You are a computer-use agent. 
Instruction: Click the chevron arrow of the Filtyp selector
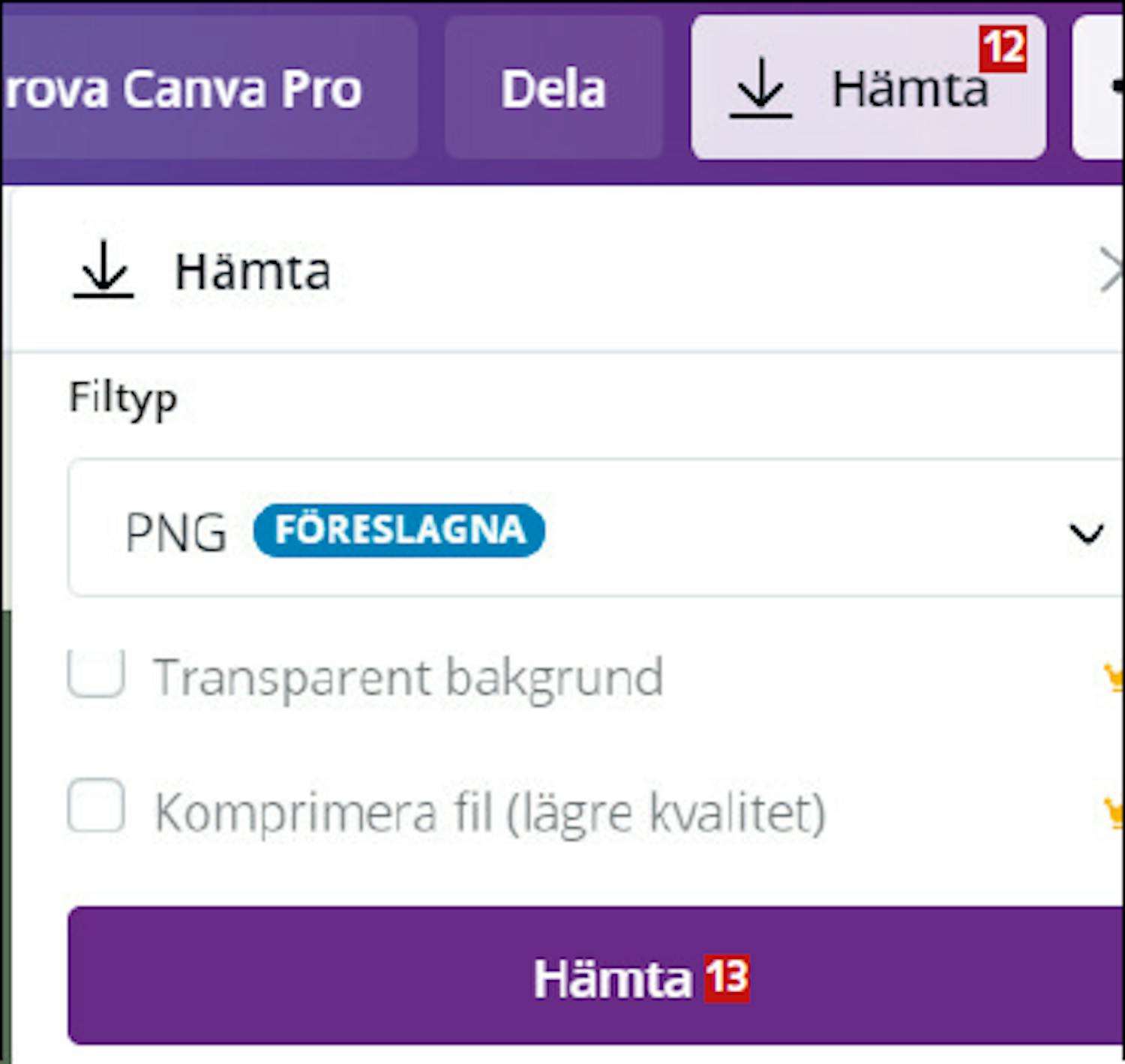[x=1085, y=533]
